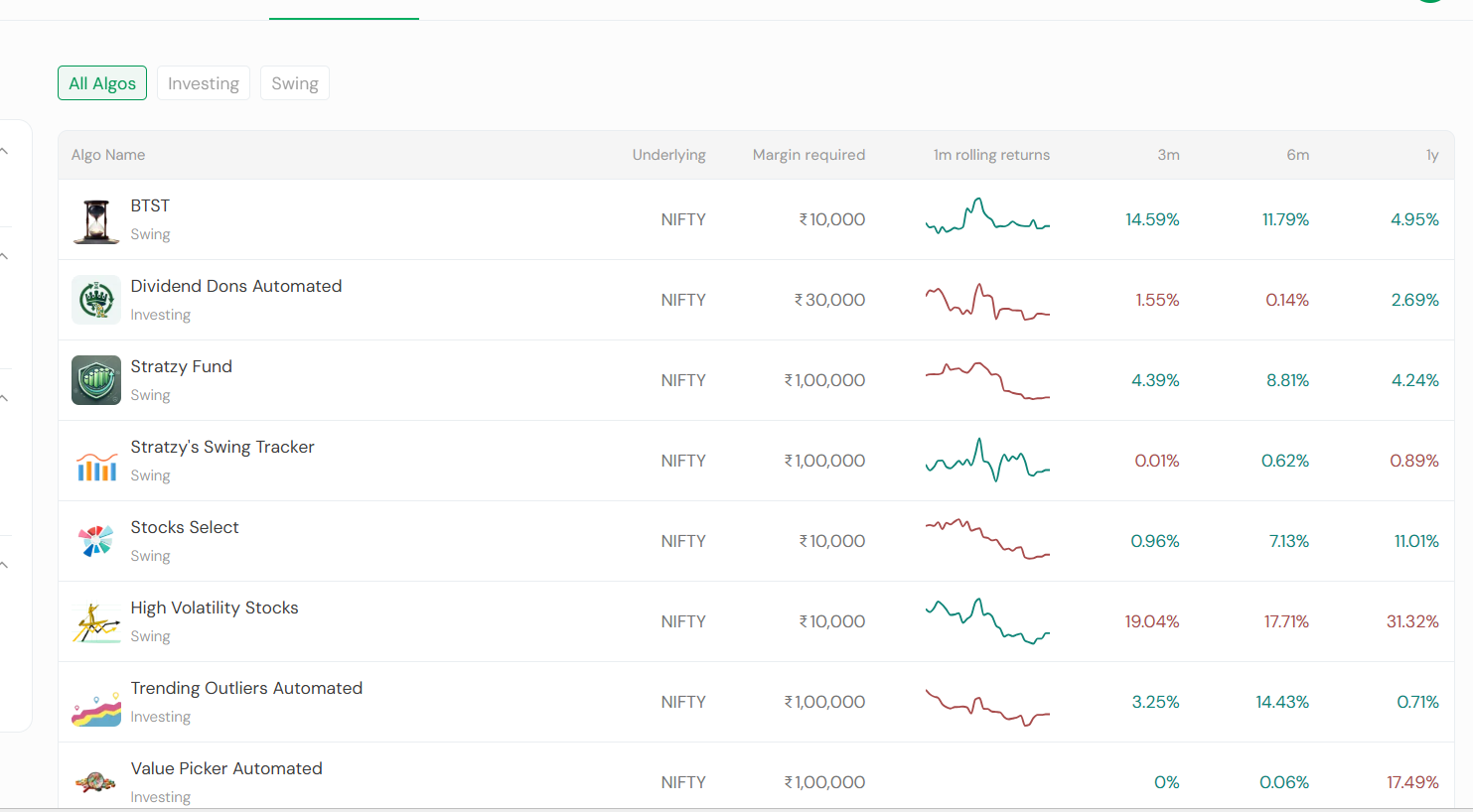Image resolution: width=1473 pixels, height=812 pixels.
Task: Sort by the 1y column header
Action: 1432,155
